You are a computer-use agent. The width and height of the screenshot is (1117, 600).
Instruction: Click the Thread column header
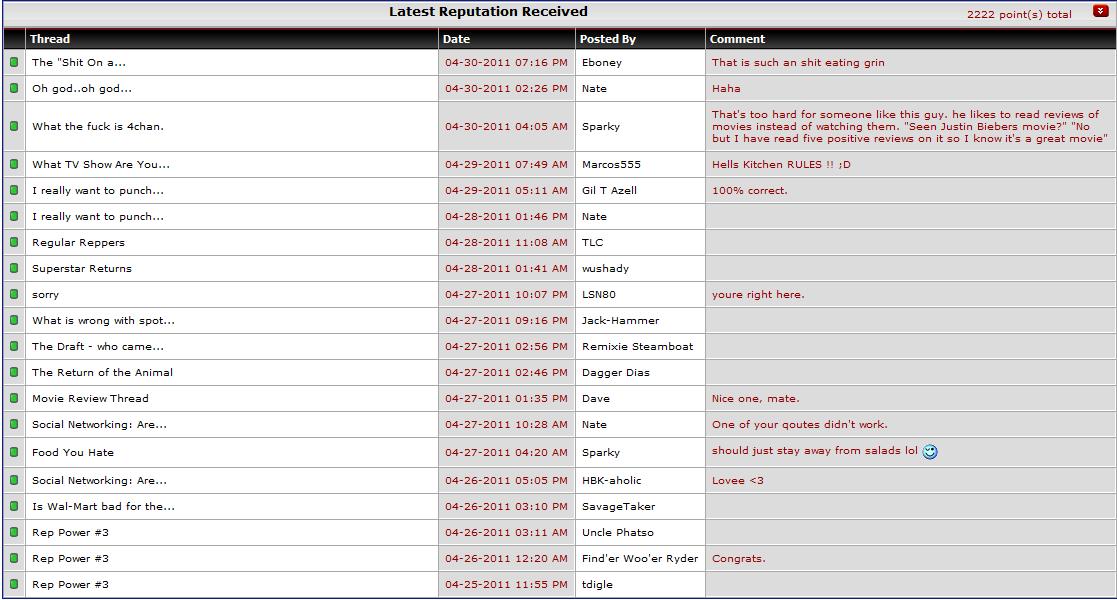50,39
